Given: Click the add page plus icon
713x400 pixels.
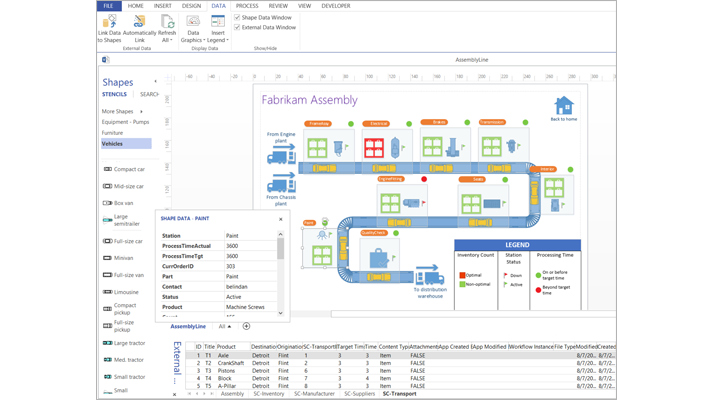Looking at the screenshot, I should pyautogui.click(x=246, y=326).
